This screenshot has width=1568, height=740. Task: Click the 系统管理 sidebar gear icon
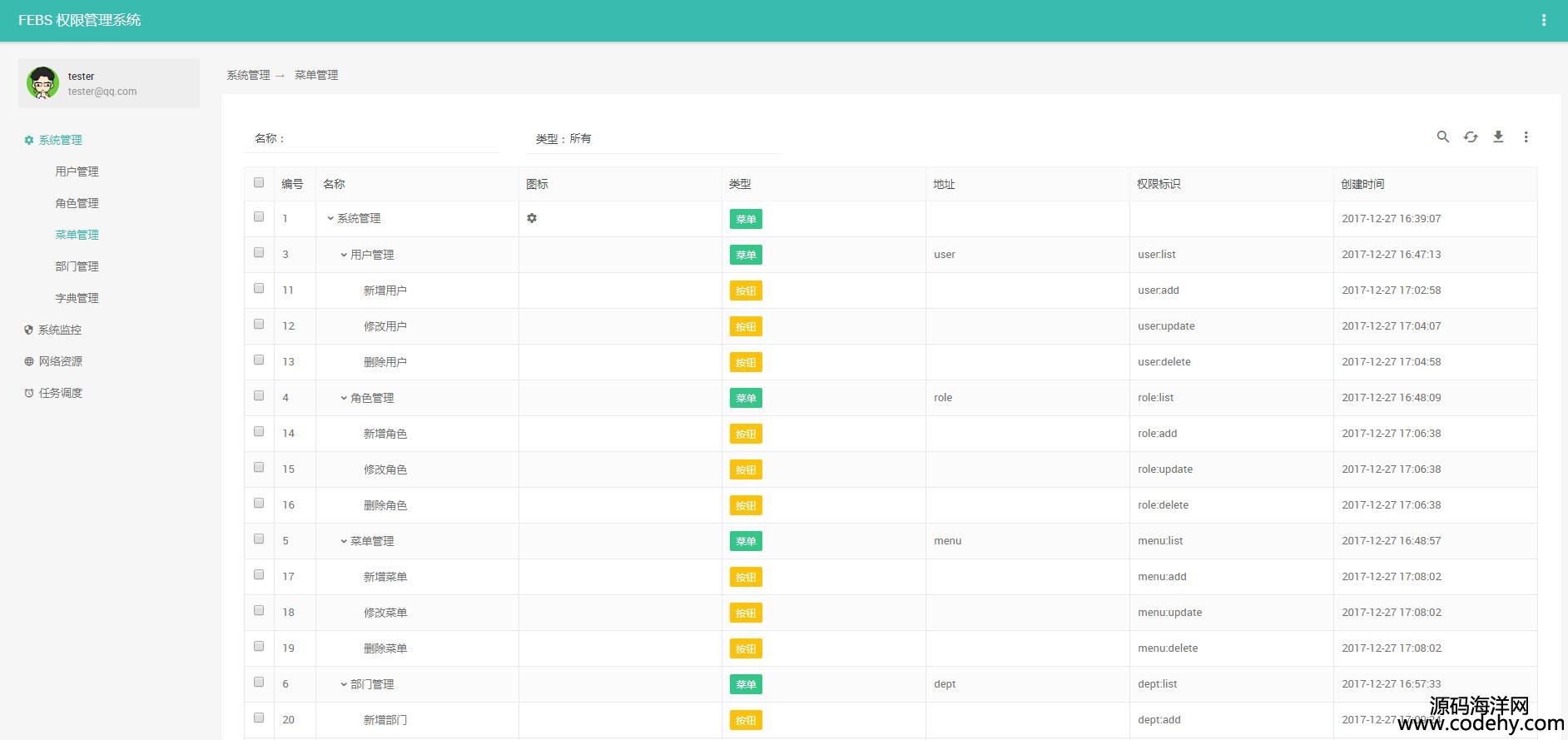(29, 140)
